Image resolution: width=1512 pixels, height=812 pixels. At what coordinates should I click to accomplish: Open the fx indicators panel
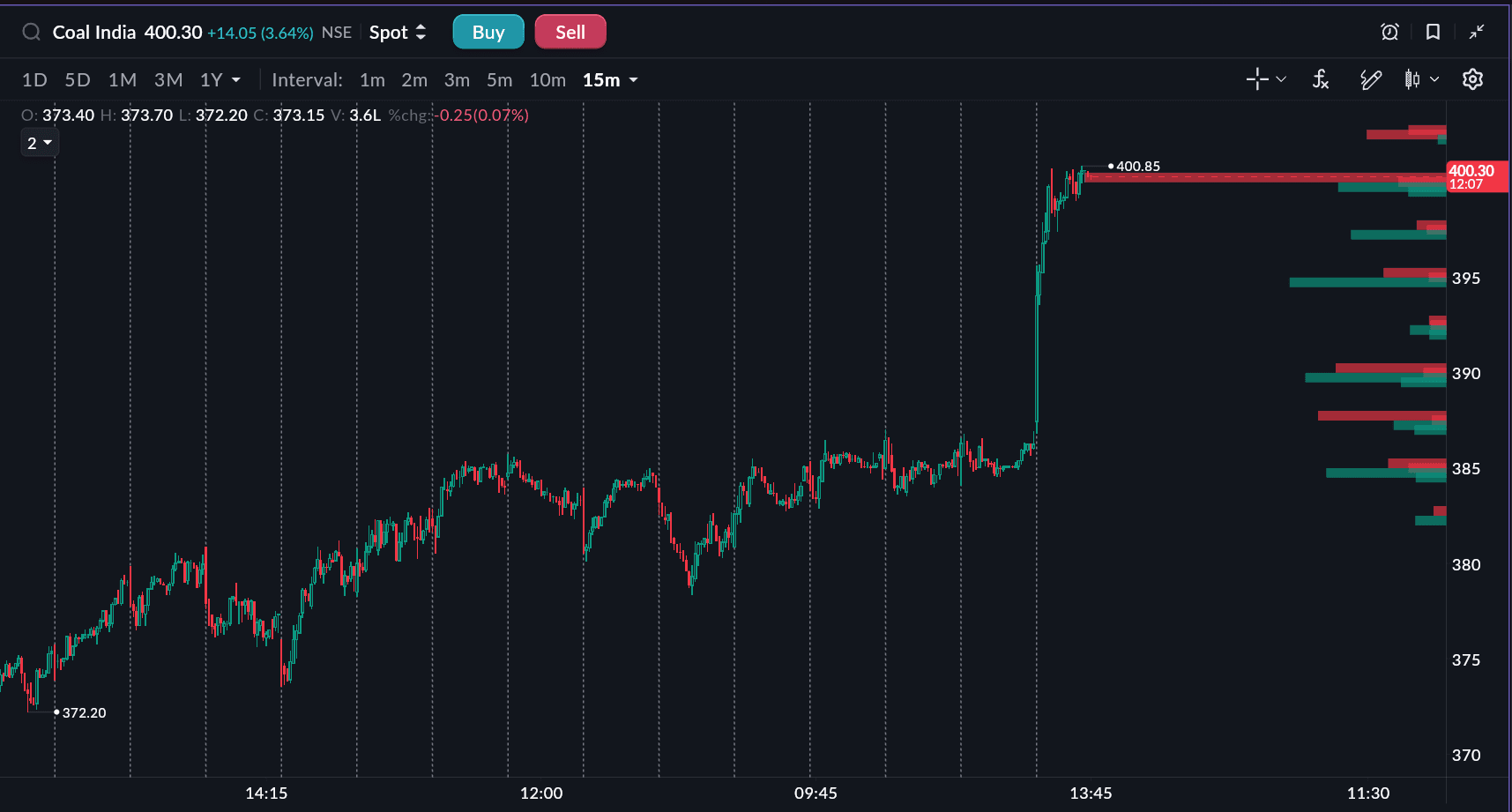point(1320,79)
